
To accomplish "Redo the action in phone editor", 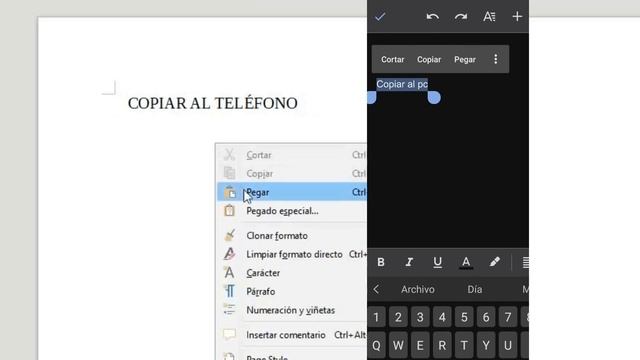I will tap(461, 17).
